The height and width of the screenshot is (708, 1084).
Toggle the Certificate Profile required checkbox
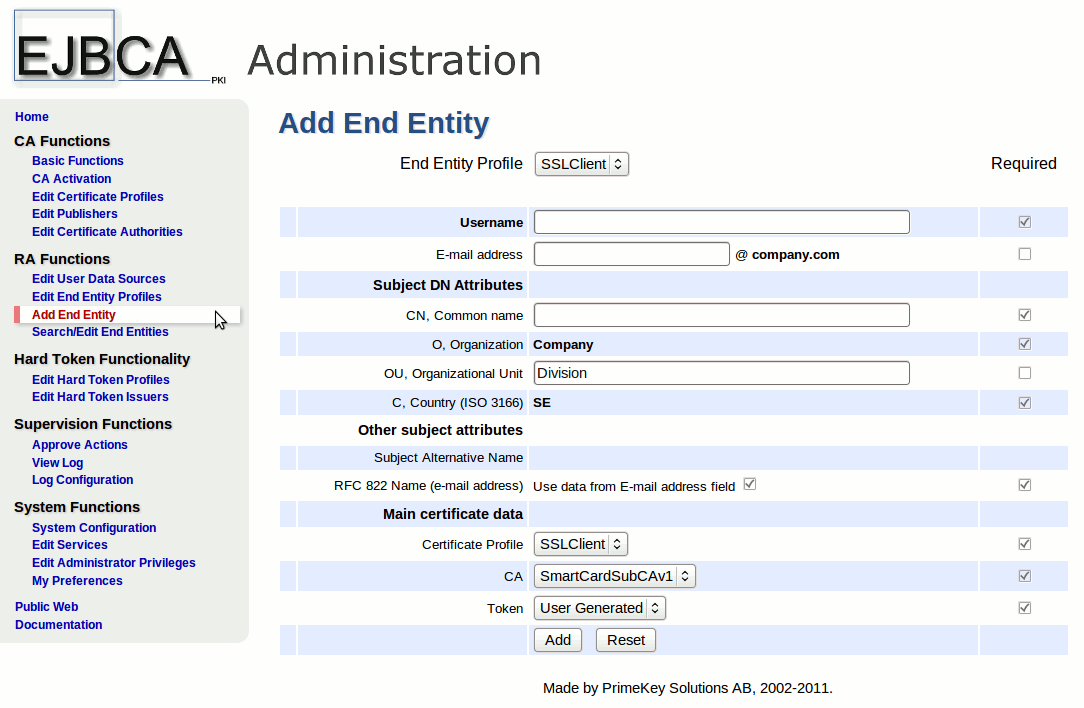[x=1025, y=543]
